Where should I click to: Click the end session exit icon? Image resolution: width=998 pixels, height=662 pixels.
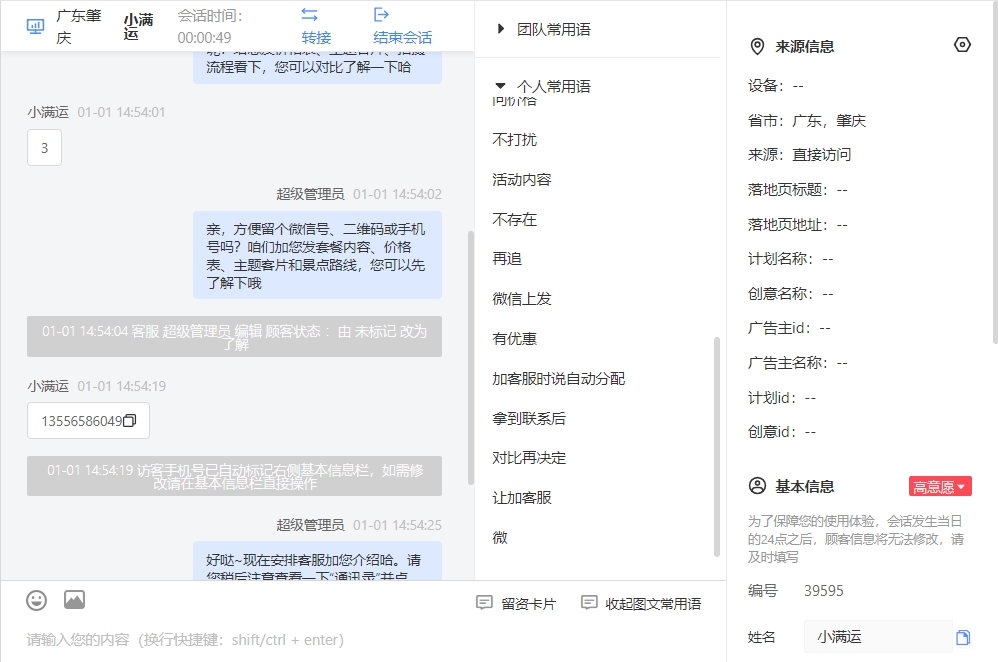[x=381, y=15]
